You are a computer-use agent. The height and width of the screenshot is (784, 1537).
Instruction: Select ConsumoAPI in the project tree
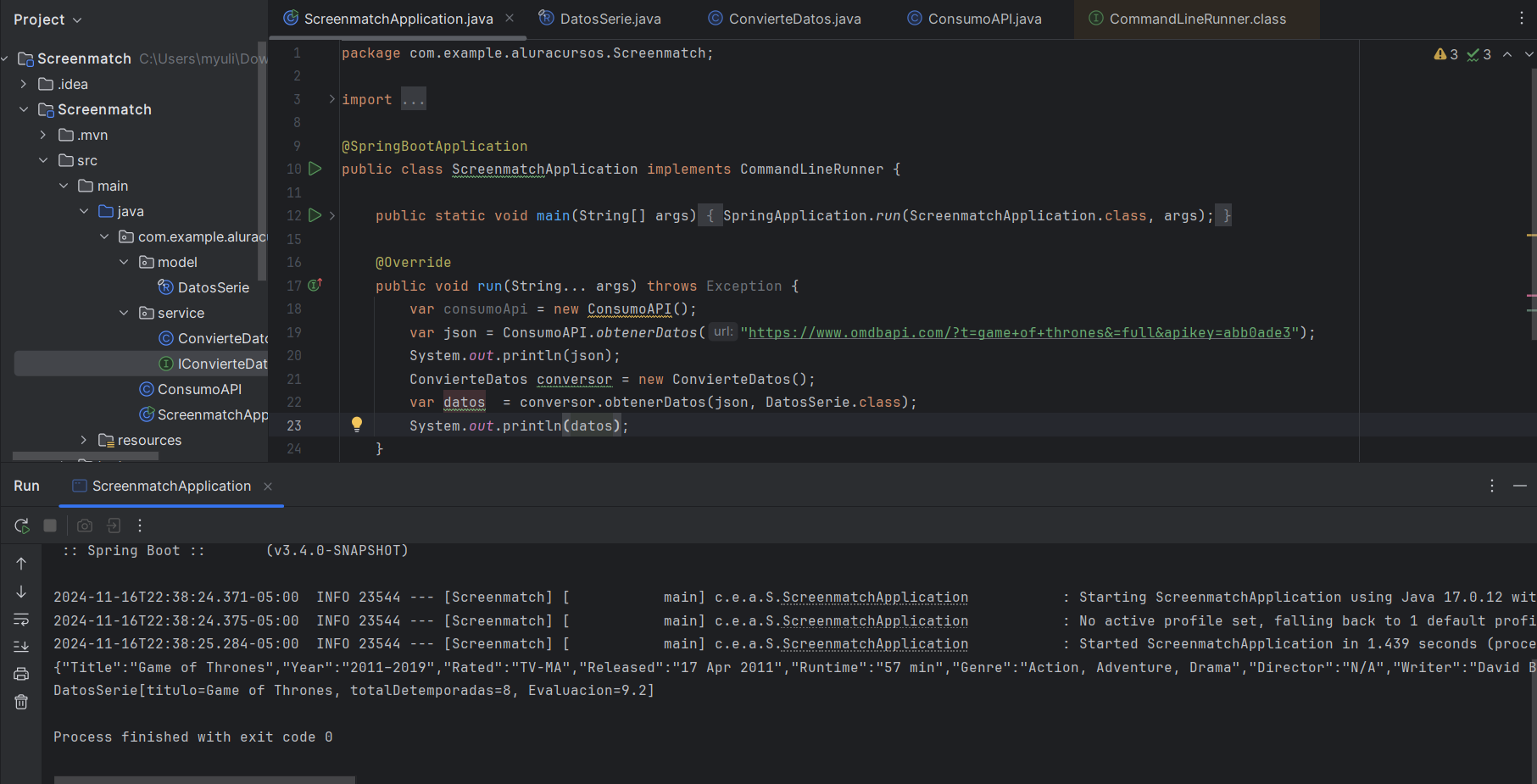coord(191,389)
